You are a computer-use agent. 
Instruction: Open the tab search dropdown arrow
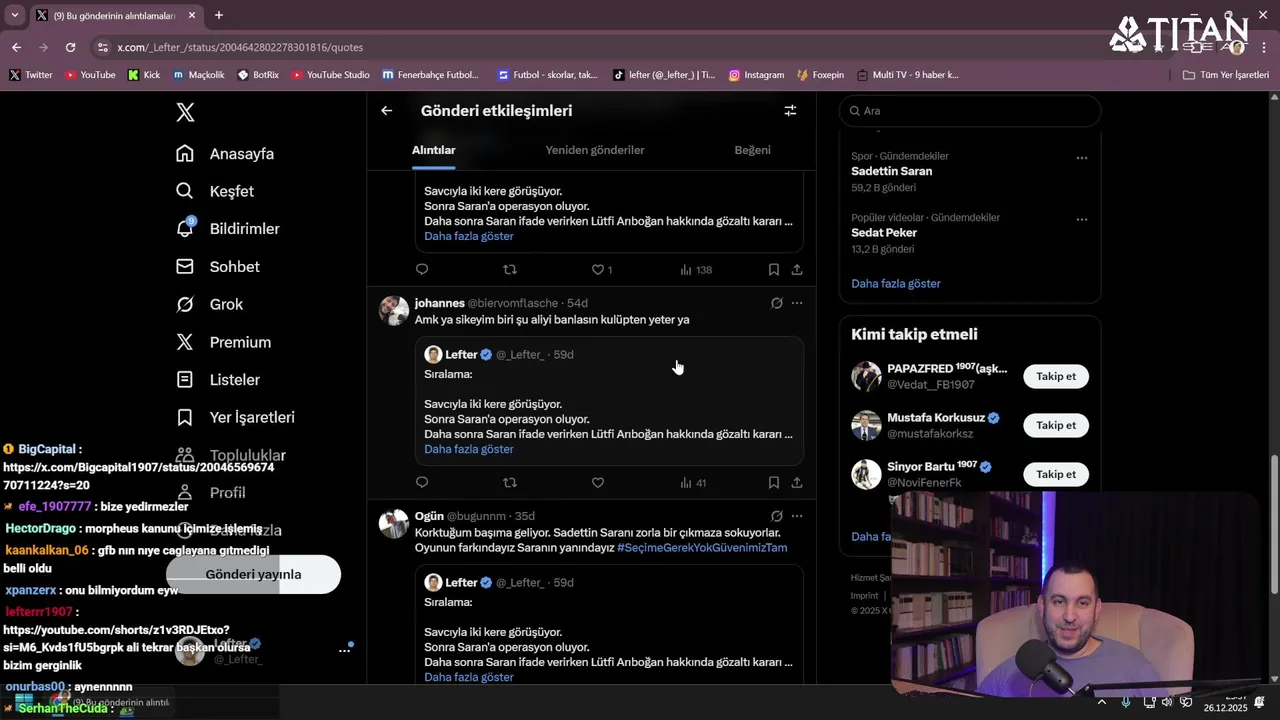point(14,15)
